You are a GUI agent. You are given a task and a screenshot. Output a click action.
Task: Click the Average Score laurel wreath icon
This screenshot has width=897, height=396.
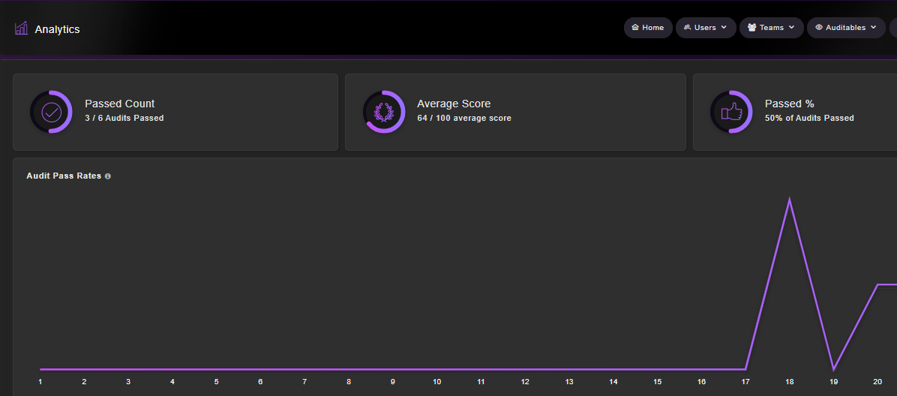point(384,112)
